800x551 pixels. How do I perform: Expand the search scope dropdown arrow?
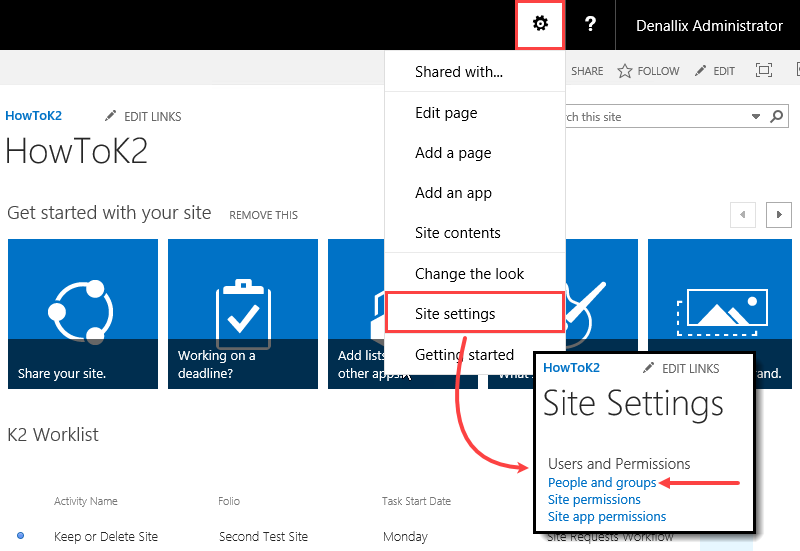click(x=756, y=117)
